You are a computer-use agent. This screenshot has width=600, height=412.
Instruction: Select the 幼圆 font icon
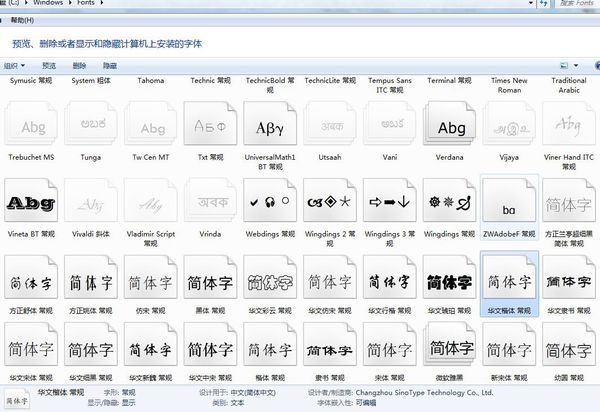click(x=569, y=344)
